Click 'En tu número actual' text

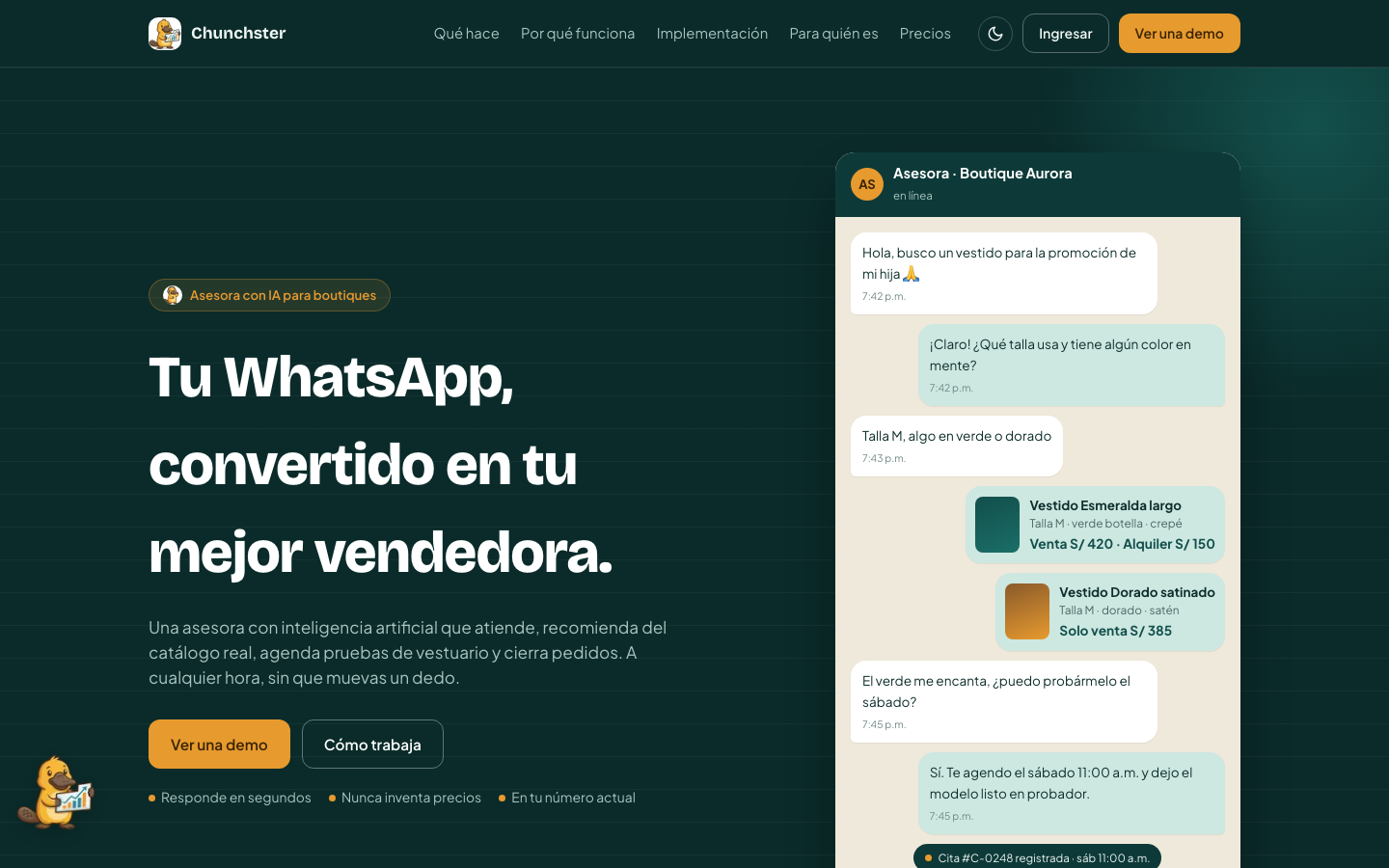[573, 798]
